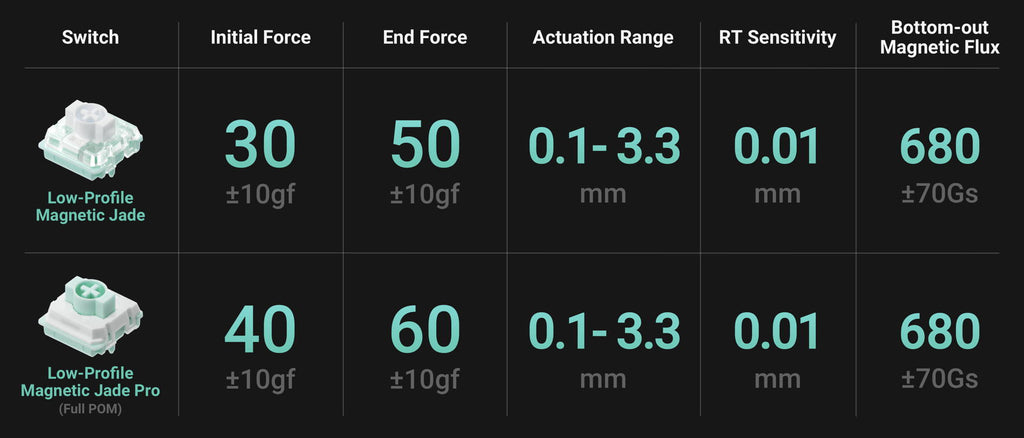Click Jade's ±10gf under initial force
This screenshot has height=438, width=1024.
click(x=261, y=195)
